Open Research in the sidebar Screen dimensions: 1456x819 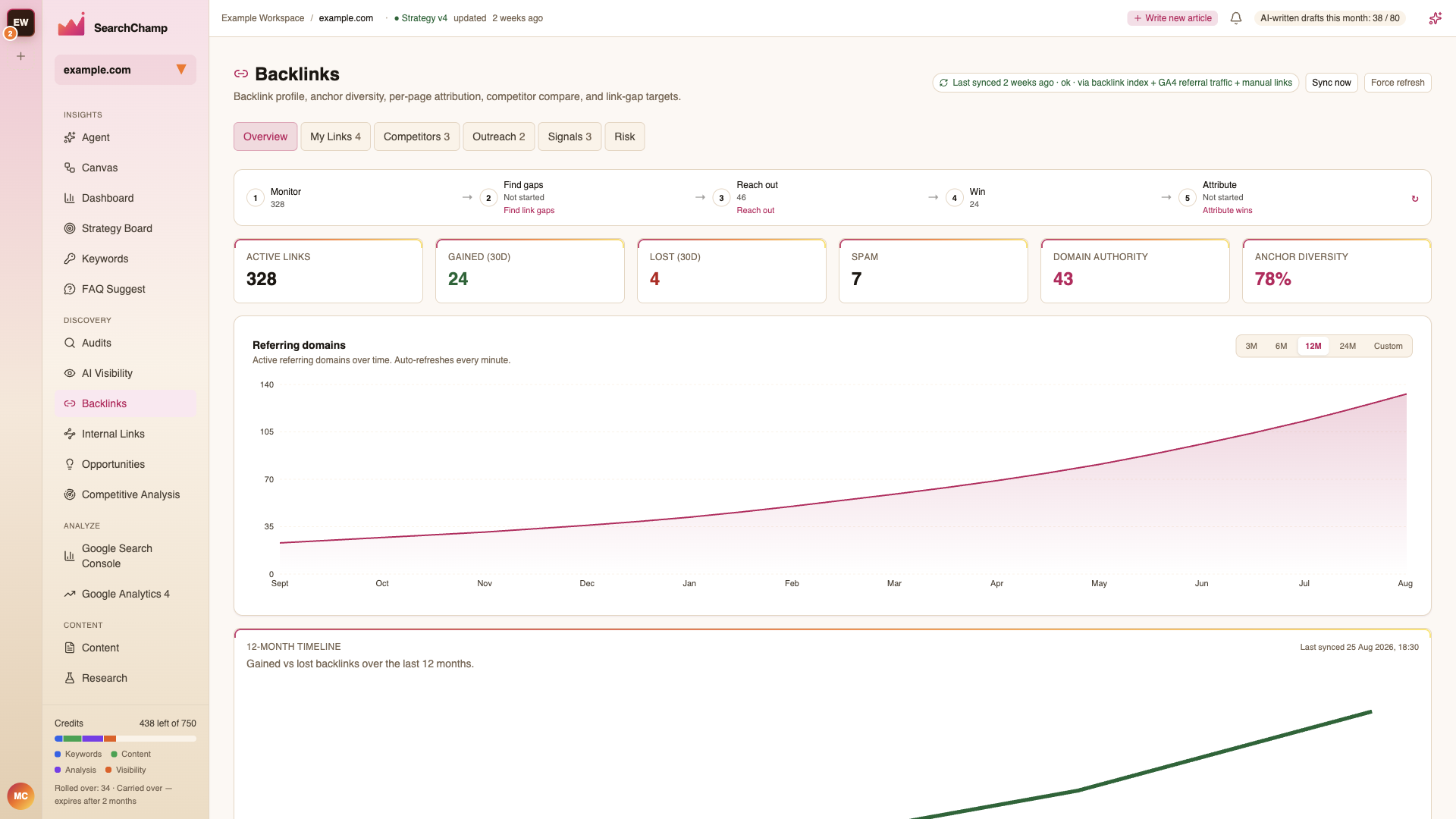tap(125, 678)
